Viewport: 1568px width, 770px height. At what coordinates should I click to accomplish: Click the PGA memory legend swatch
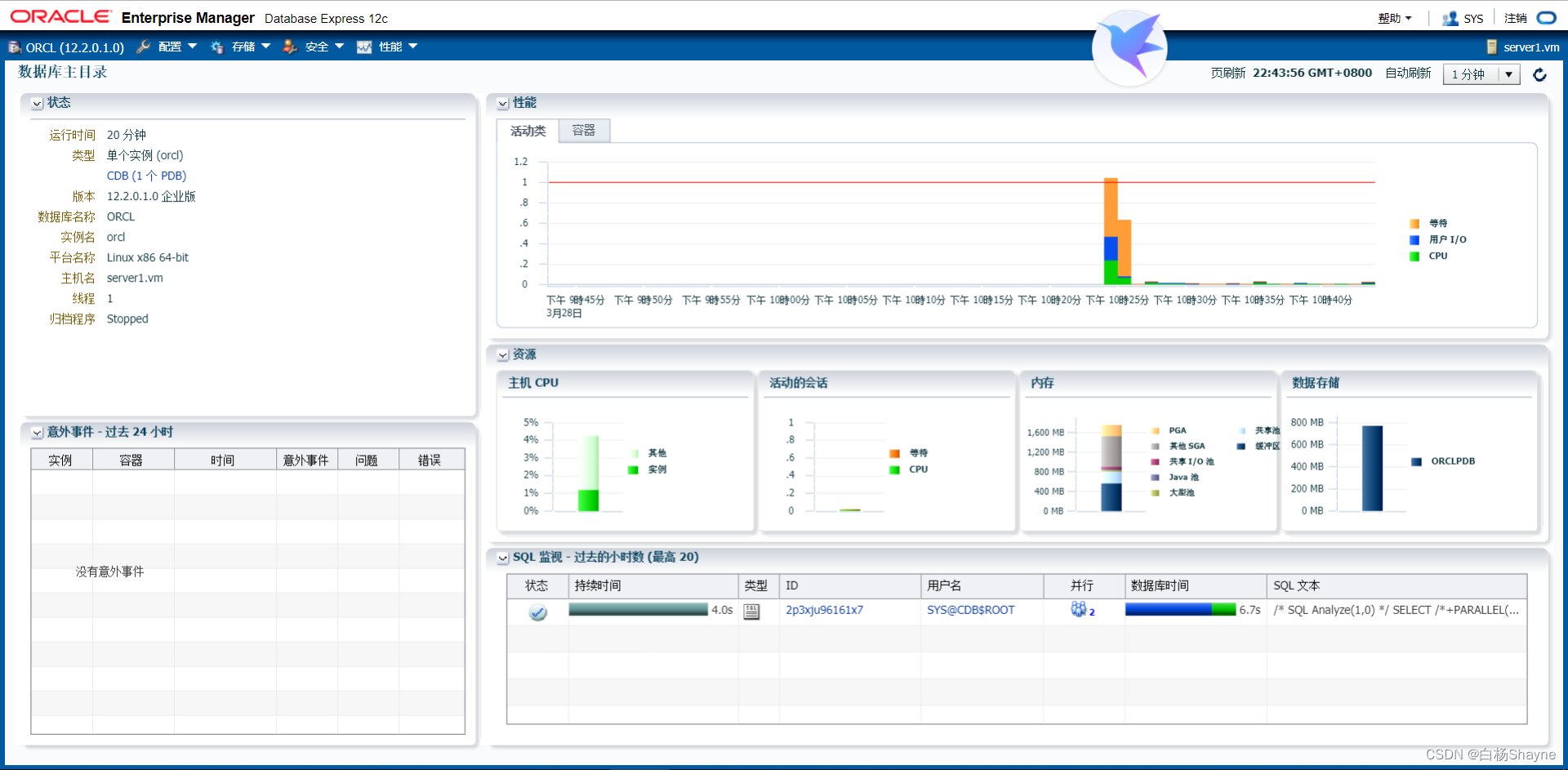(x=1156, y=431)
